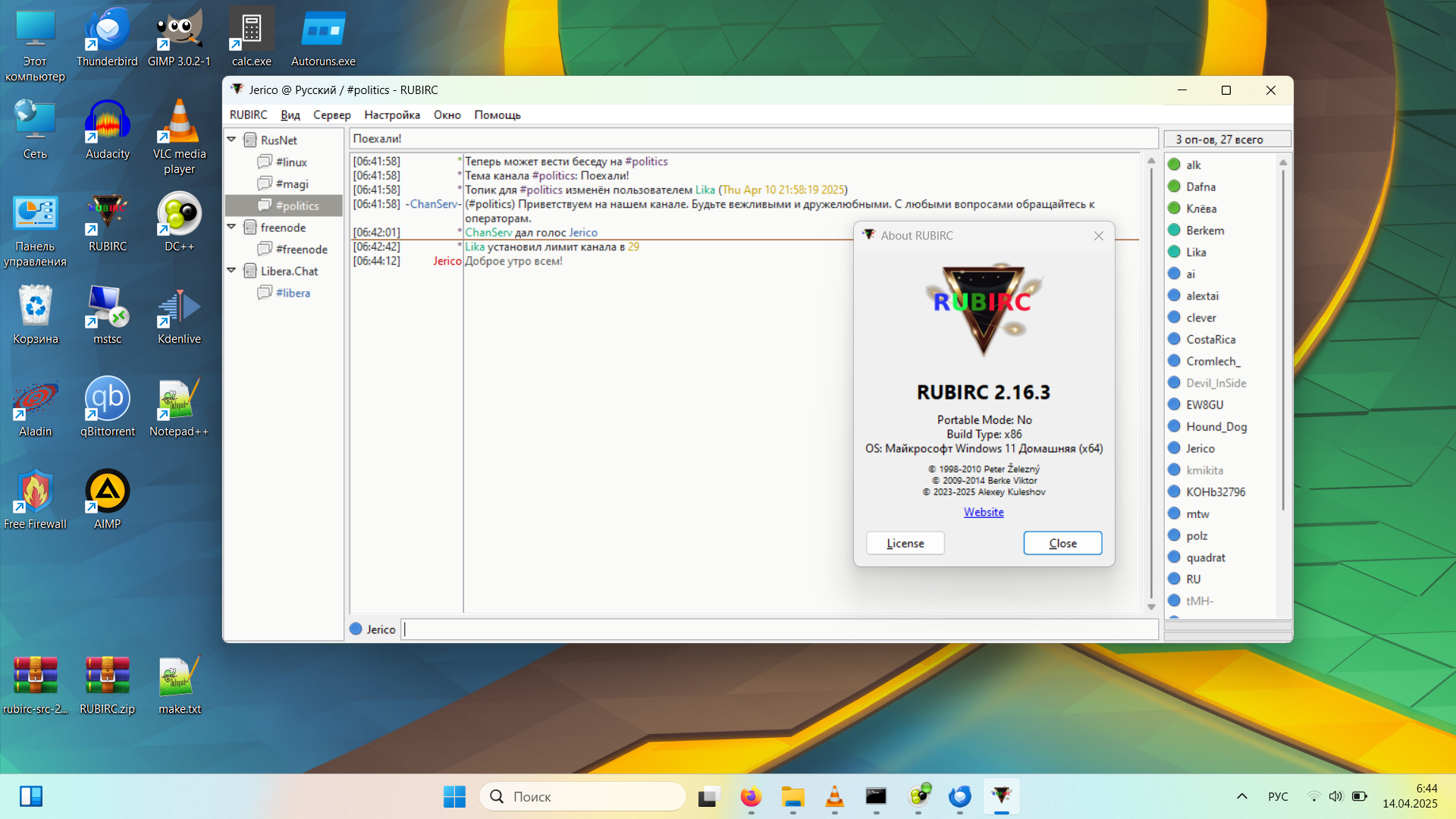Select #libera channel in tree
The image size is (1456, 819).
[293, 293]
